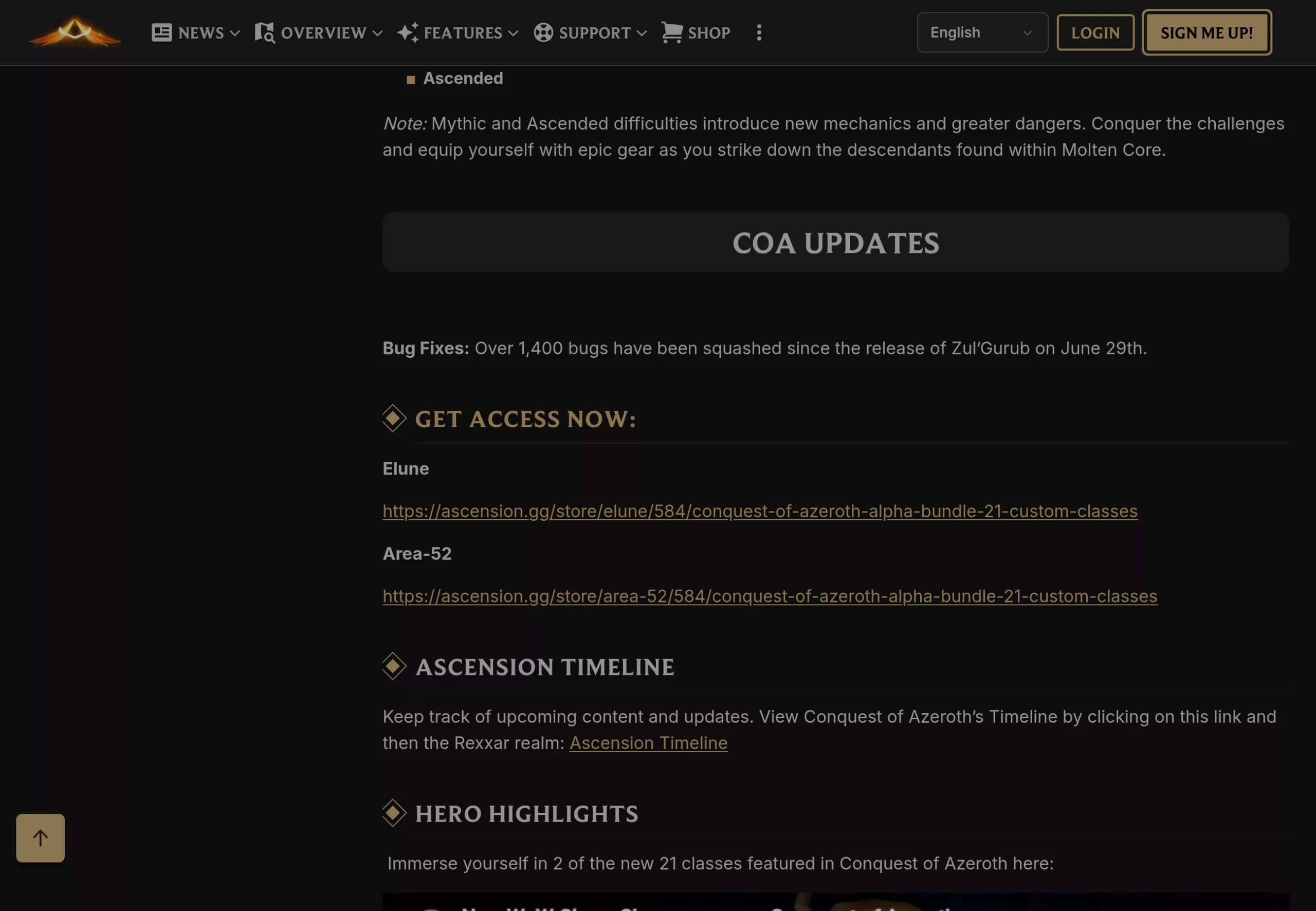
Task: Expand the Overview dropdown chevron
Action: [377, 33]
